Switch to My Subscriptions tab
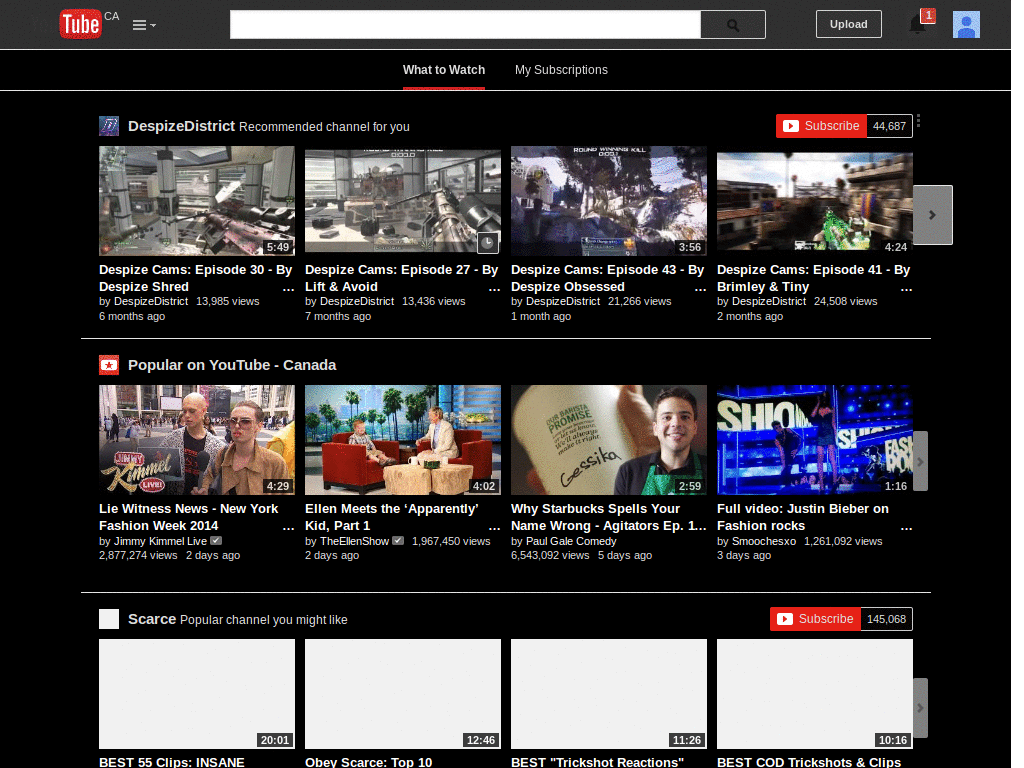Viewport: 1024px width, 768px height. point(561,70)
